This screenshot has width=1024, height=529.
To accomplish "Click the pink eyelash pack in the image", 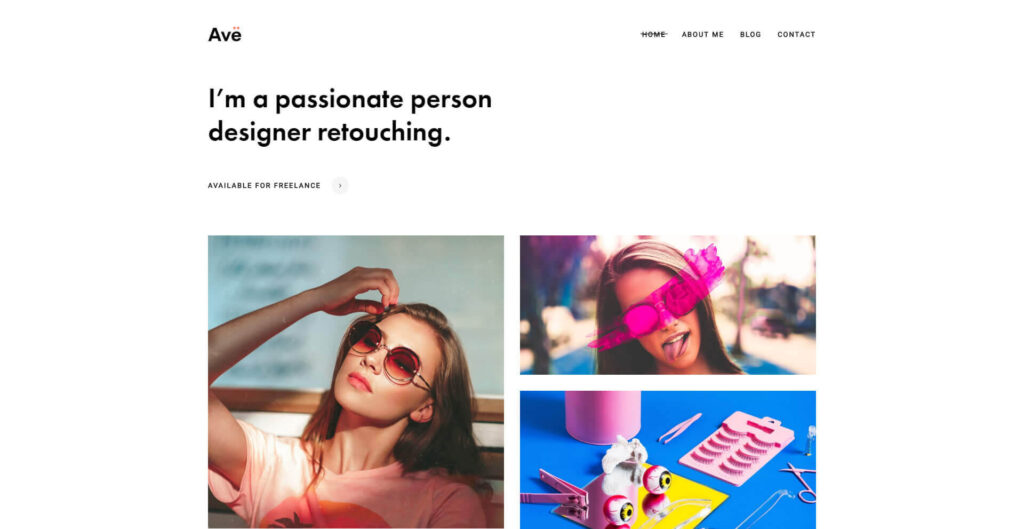I will (x=737, y=447).
